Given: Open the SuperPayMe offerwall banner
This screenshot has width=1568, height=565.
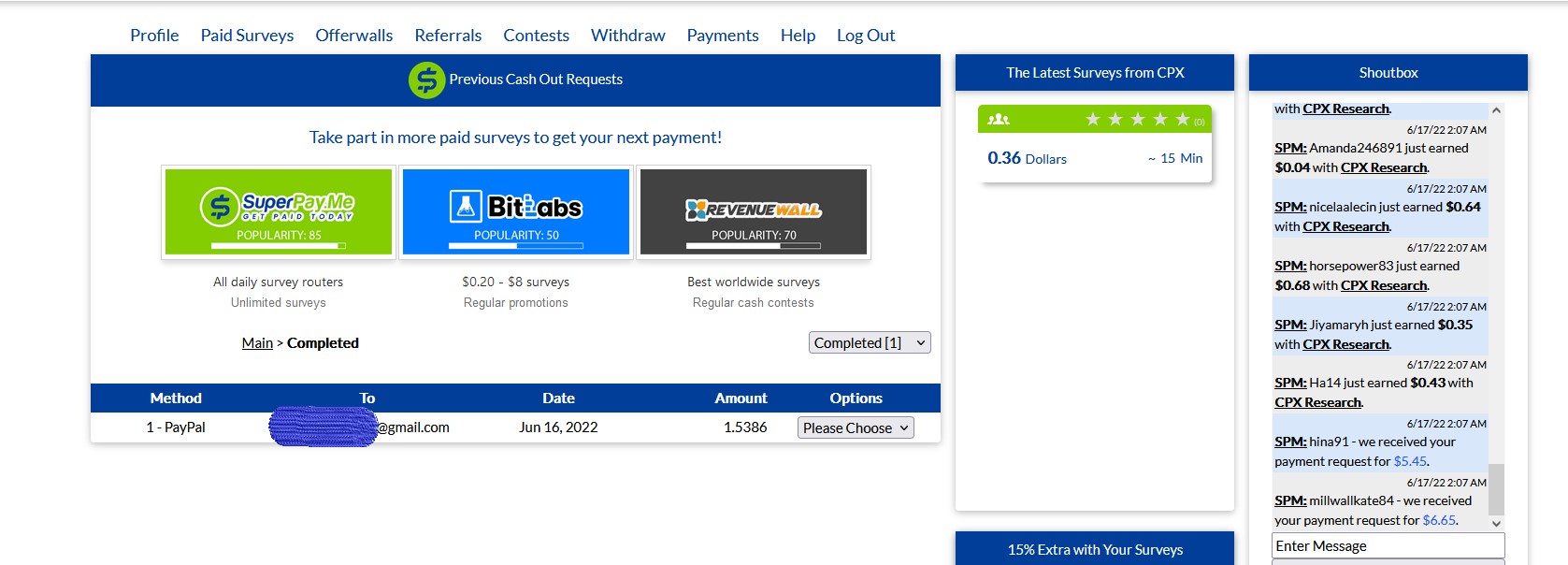Looking at the screenshot, I should tap(279, 211).
